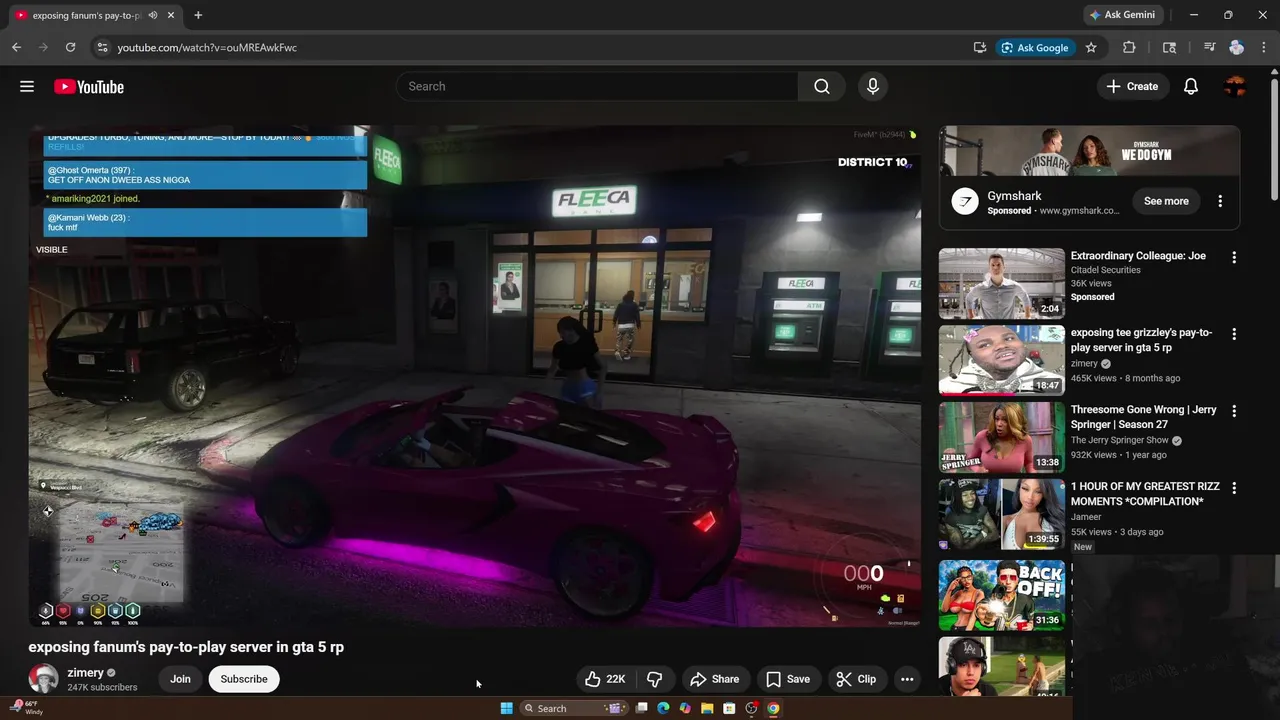Open Task View from taskbar

point(642,708)
